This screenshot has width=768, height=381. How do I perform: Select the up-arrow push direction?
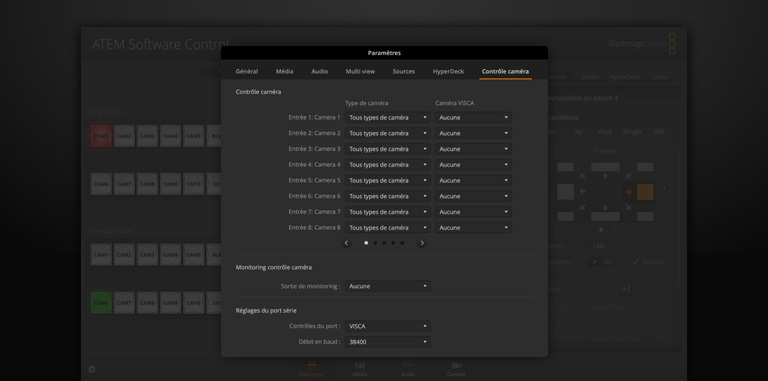point(605,176)
